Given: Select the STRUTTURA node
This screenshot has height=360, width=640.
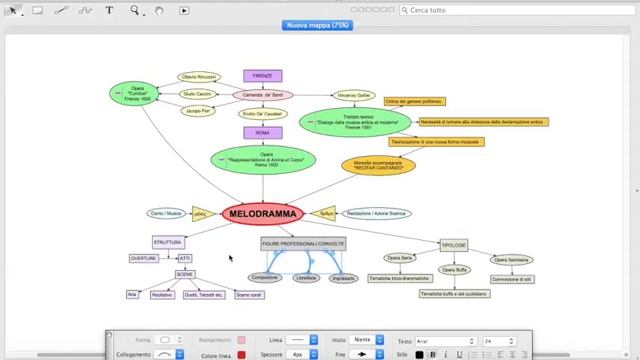Looking at the screenshot, I should 168,242.
